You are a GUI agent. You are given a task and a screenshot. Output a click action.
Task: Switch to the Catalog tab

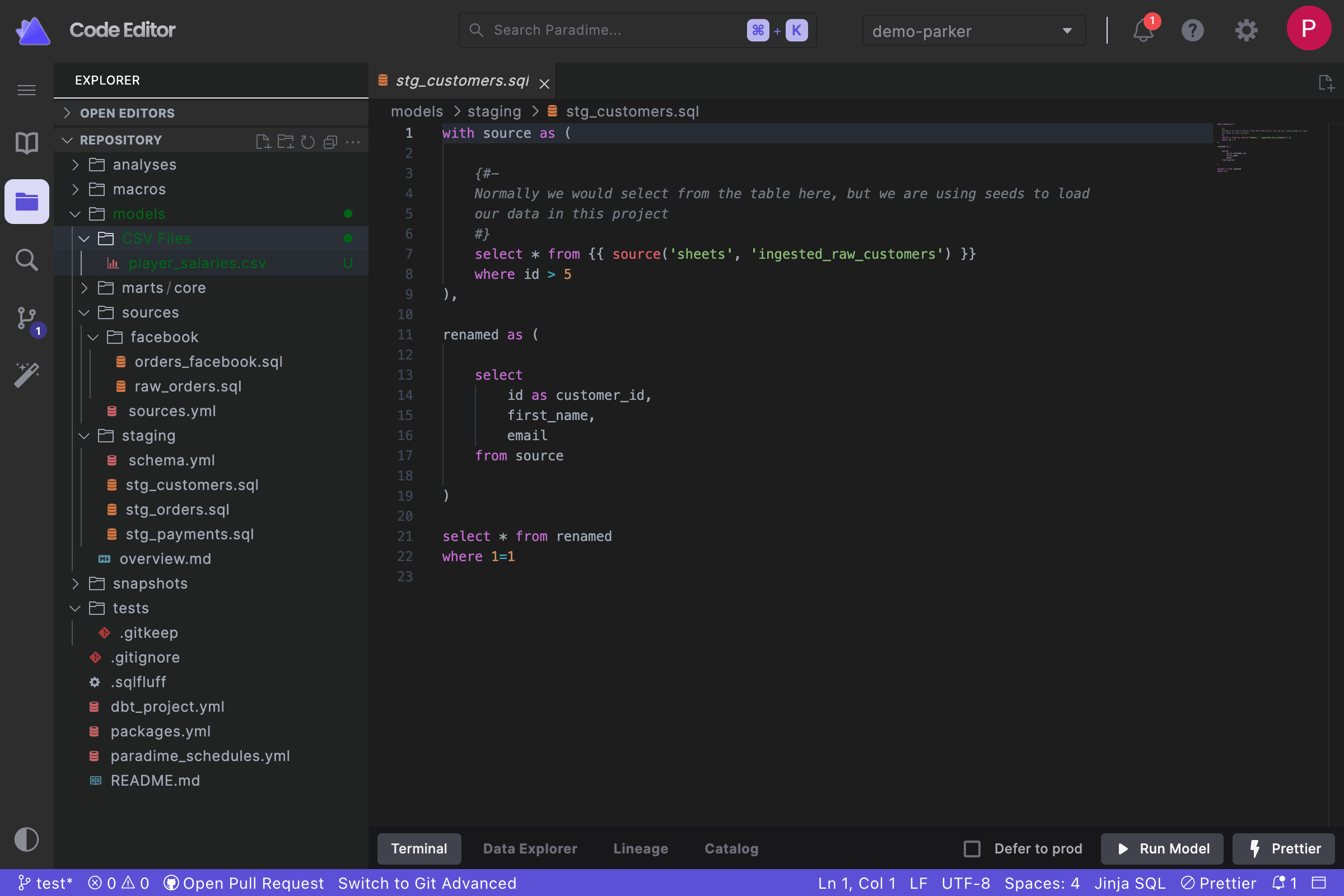[x=731, y=848]
